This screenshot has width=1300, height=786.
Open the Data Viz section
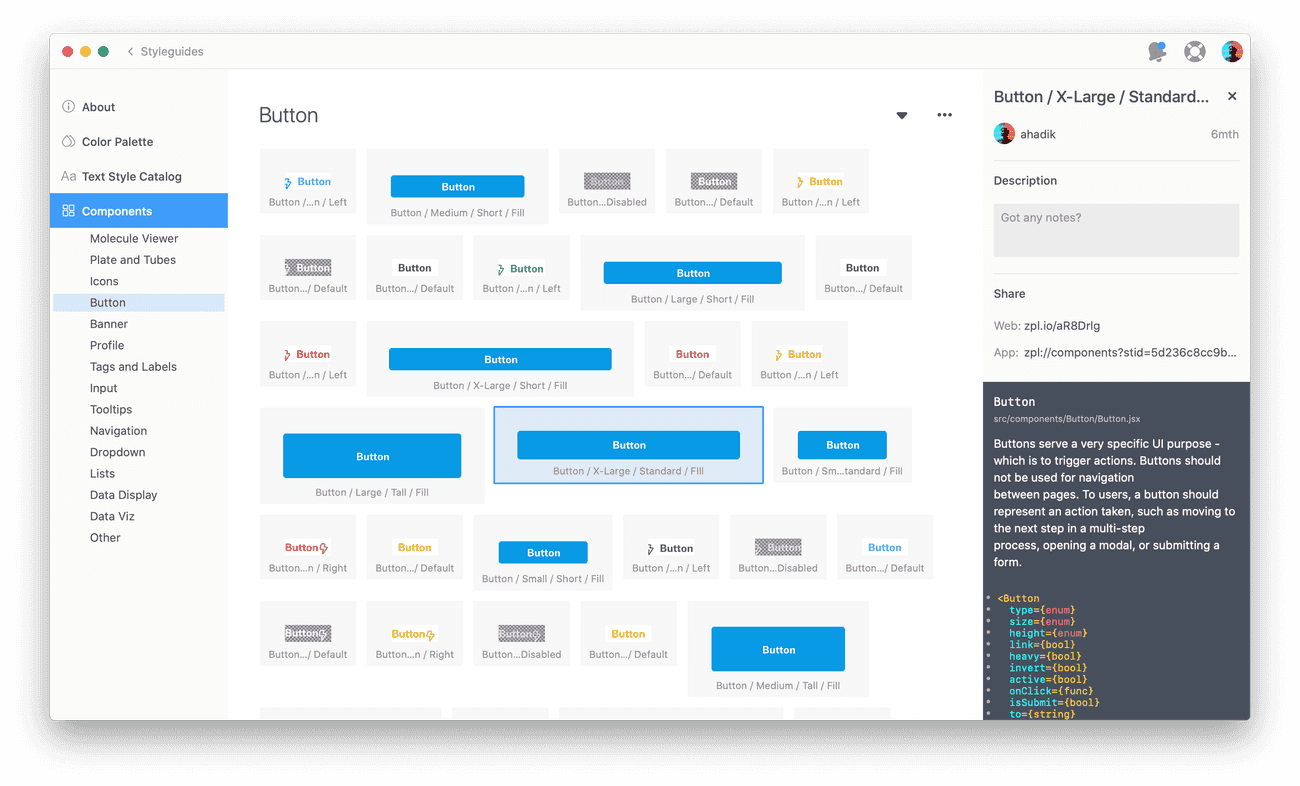click(x=112, y=516)
